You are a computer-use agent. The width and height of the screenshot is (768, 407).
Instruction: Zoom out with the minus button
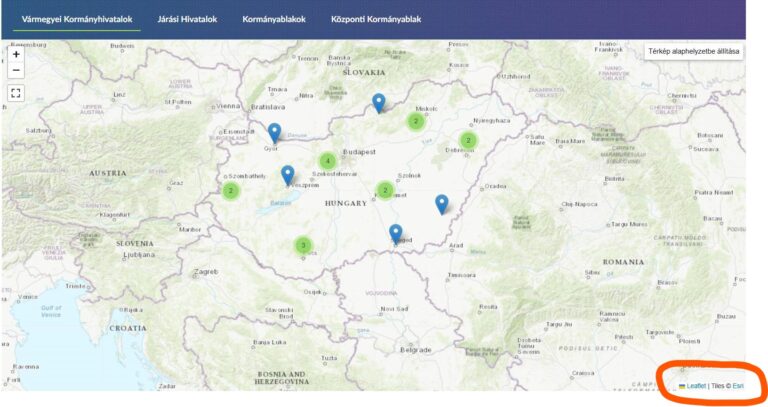coord(16,70)
